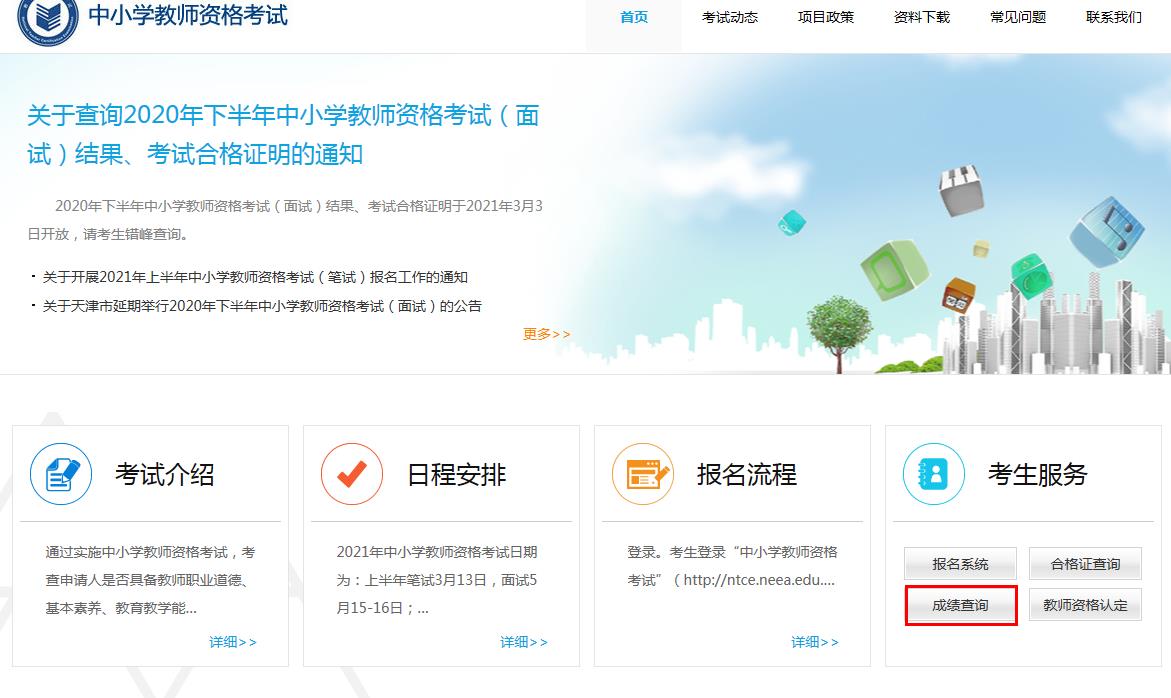Image resolution: width=1171 pixels, height=698 pixels.
Task: Click 详细>> under 报名流程
Action: pos(815,642)
